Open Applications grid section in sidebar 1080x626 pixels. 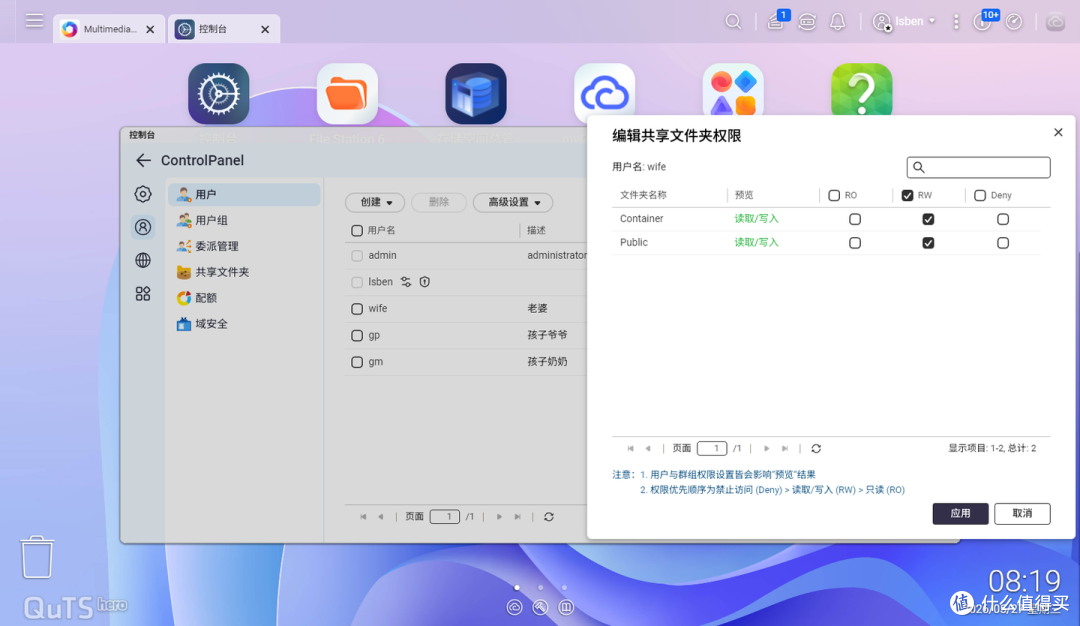pyautogui.click(x=143, y=294)
